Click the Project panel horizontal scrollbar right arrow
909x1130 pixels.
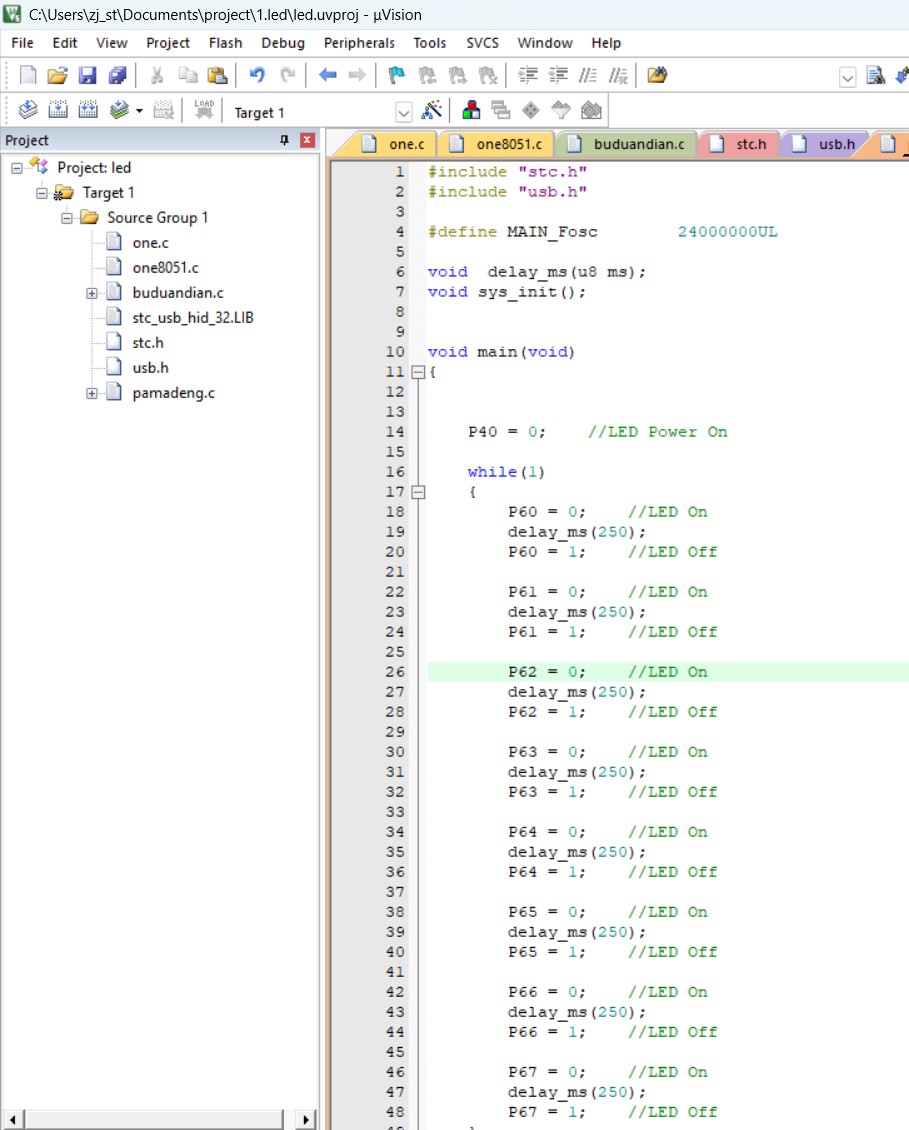click(306, 1120)
